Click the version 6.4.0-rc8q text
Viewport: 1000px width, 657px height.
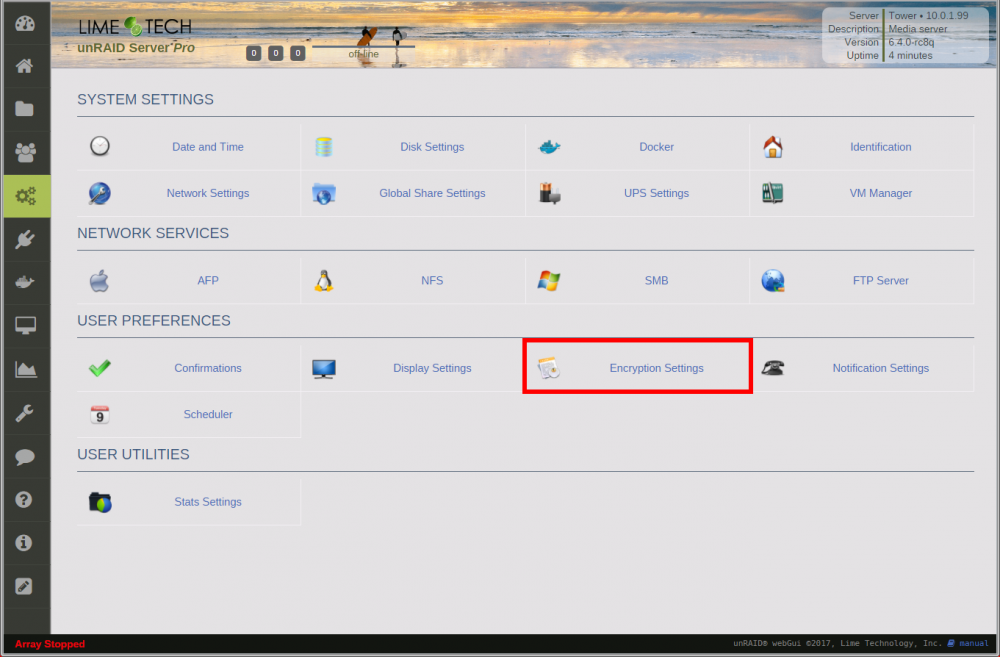tap(911, 42)
